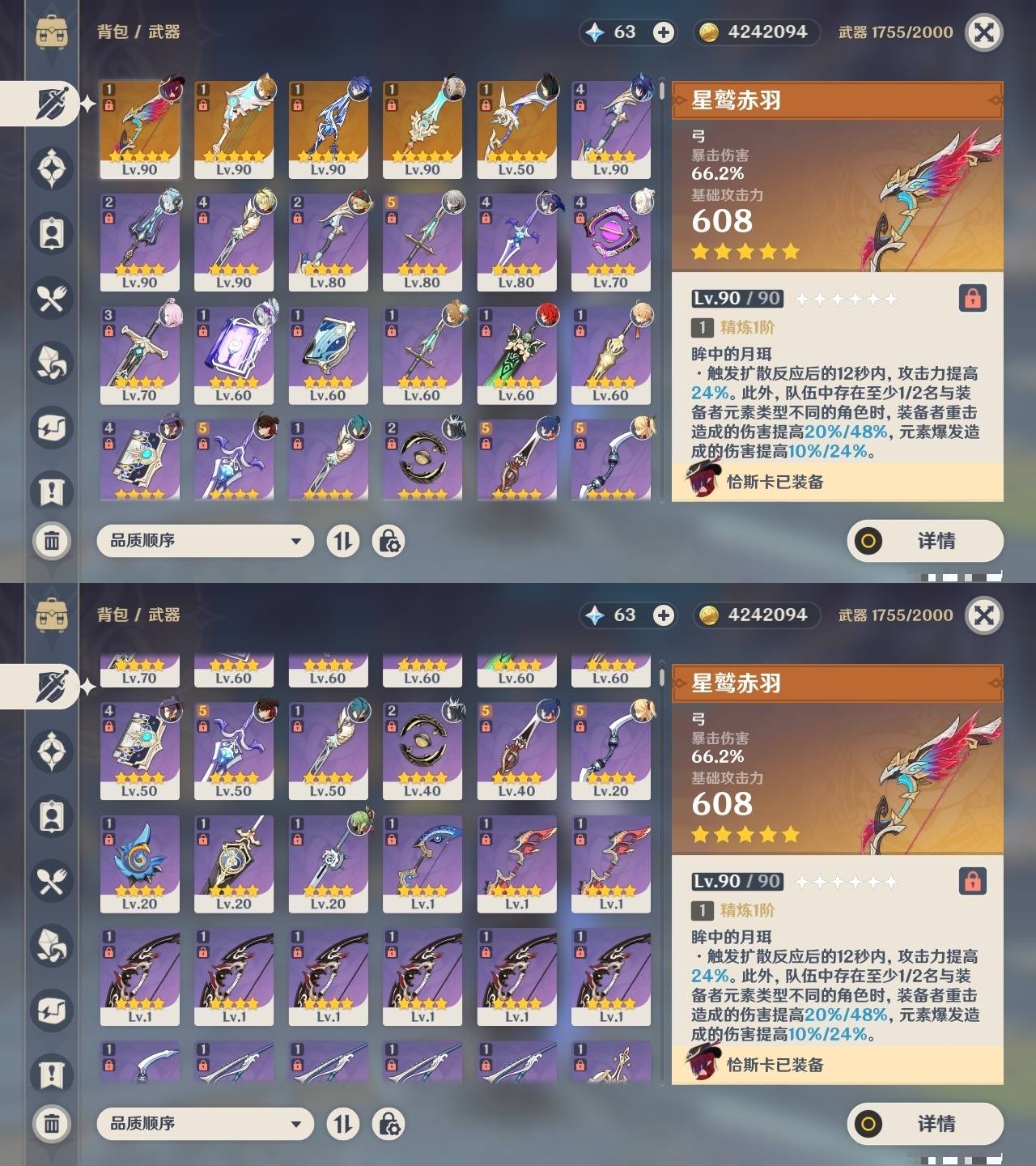1036x1166 pixels.
Task: Add Primogems with top plus icon
Action: (664, 32)
